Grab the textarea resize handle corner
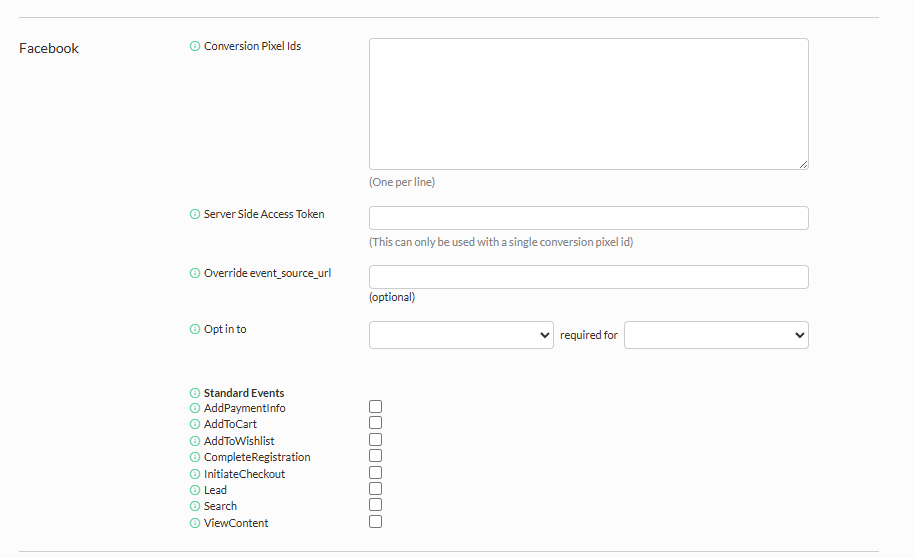 [x=804, y=165]
